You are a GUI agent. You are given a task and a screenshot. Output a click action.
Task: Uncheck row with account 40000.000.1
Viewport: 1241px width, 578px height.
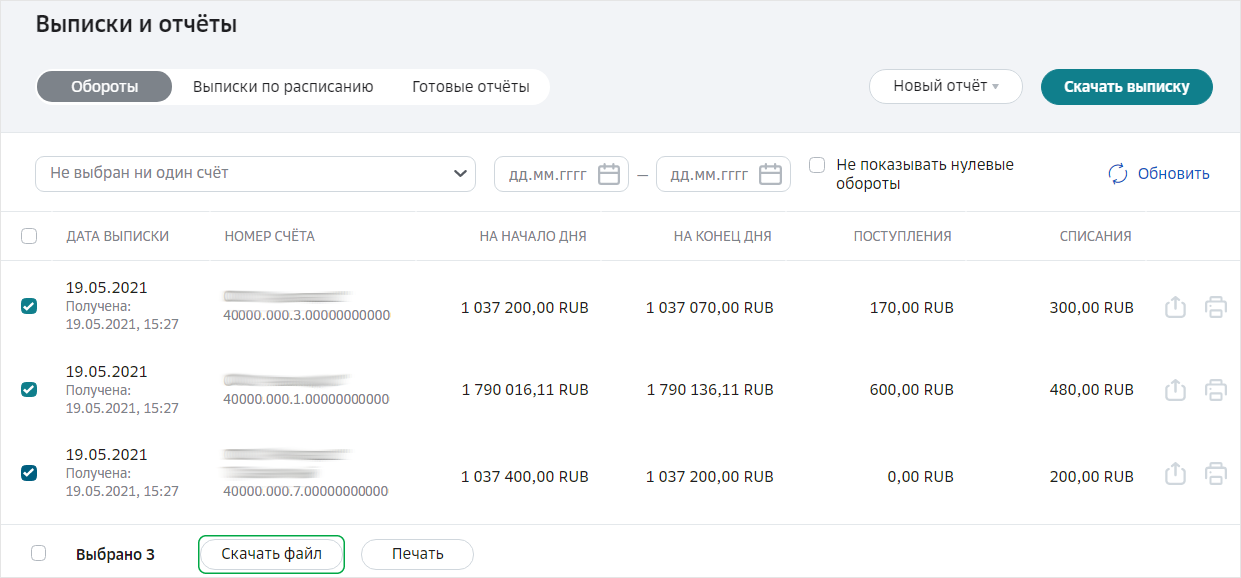pos(29,390)
